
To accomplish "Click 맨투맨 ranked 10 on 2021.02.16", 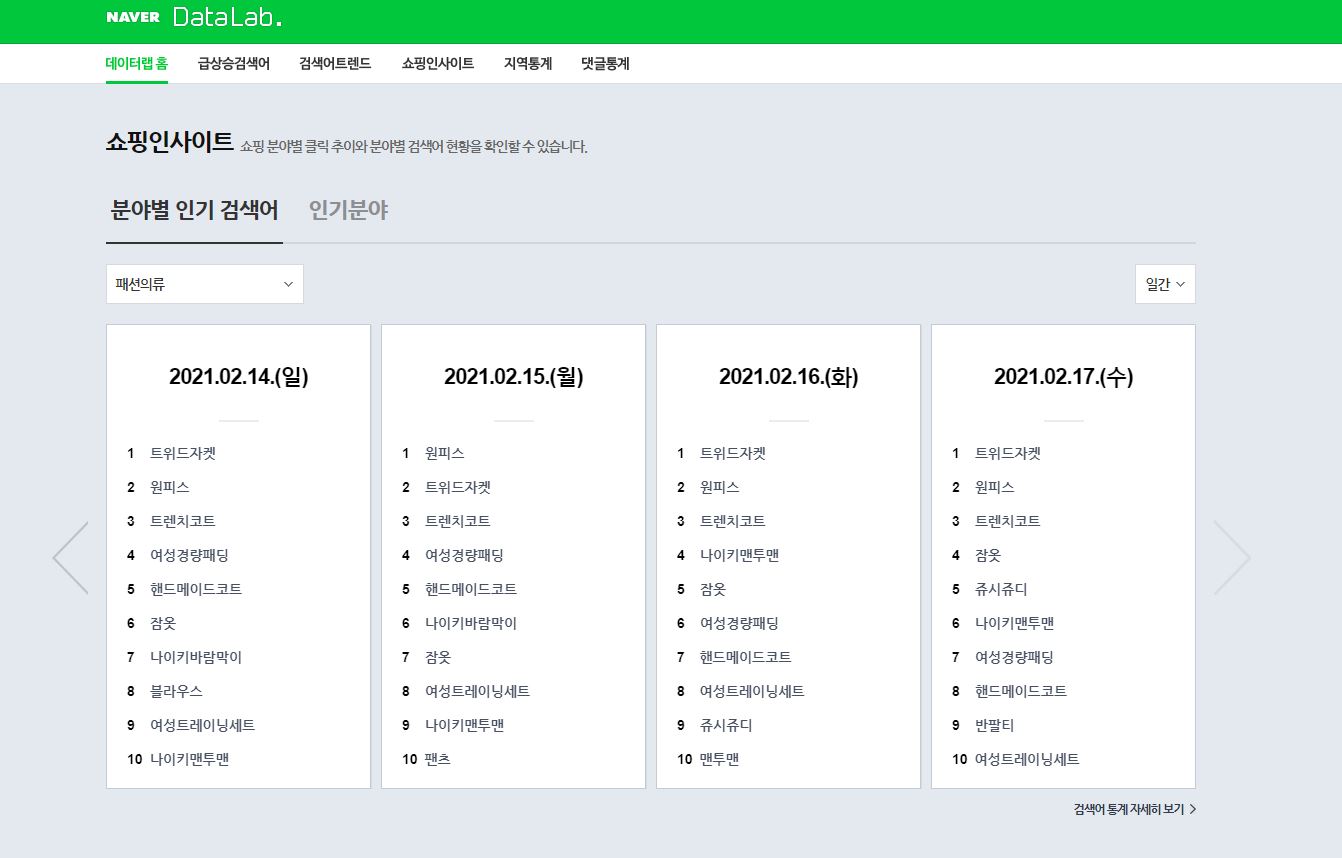I will [720, 759].
